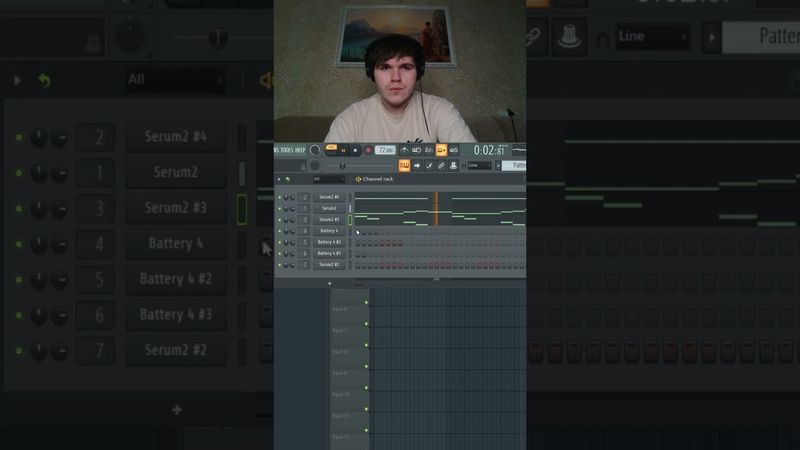Click the Battery 4 #2 channel button
The image size is (800, 450).
(329, 242)
